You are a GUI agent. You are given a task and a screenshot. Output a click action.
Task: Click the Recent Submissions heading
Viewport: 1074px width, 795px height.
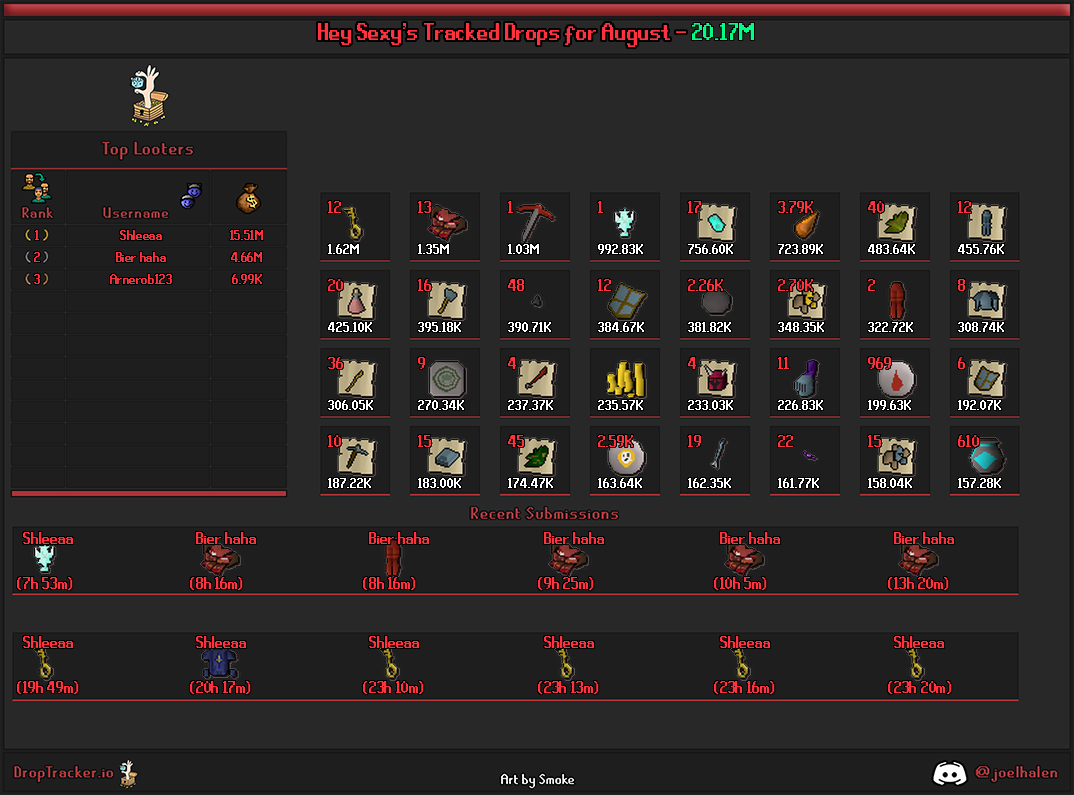544,514
